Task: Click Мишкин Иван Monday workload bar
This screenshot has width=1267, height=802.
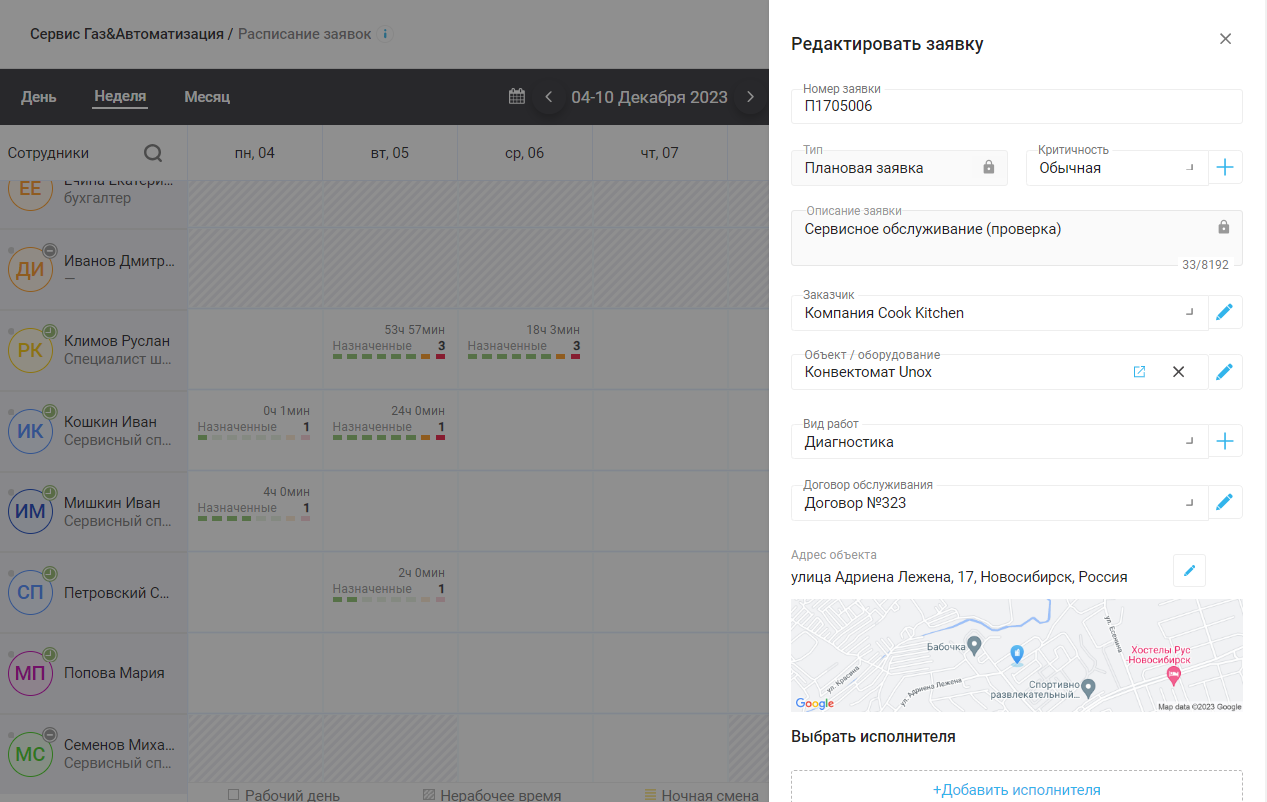Action: pyautogui.click(x=254, y=519)
